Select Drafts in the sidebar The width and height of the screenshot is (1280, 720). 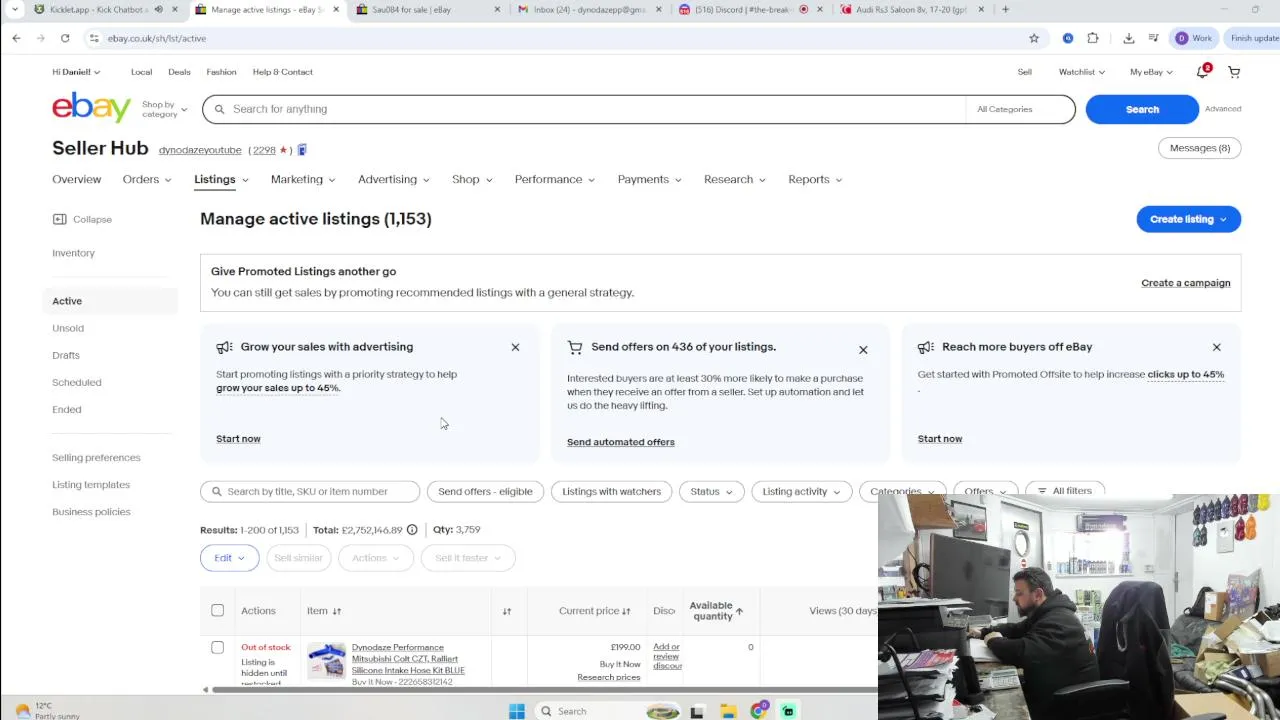(x=66, y=355)
